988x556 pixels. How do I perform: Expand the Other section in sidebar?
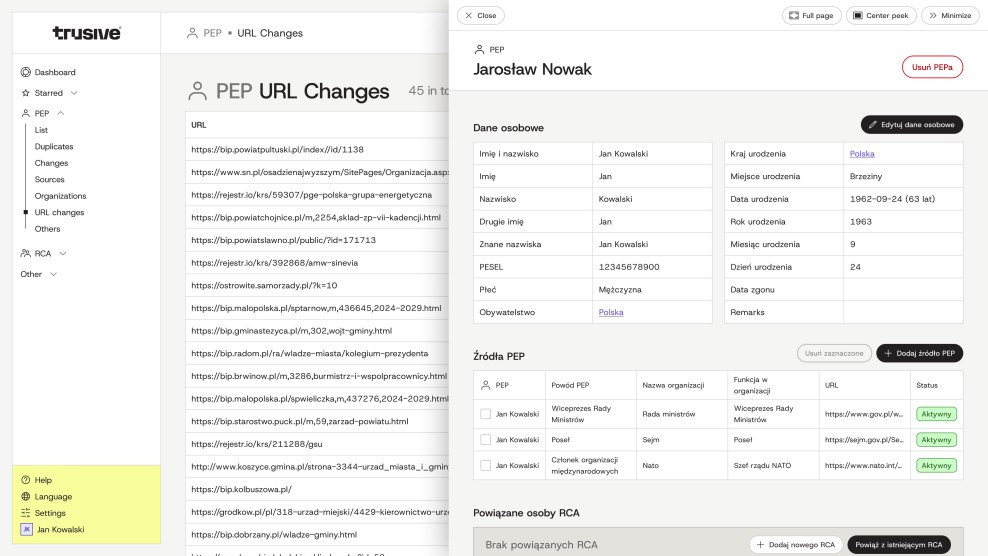tap(53, 274)
